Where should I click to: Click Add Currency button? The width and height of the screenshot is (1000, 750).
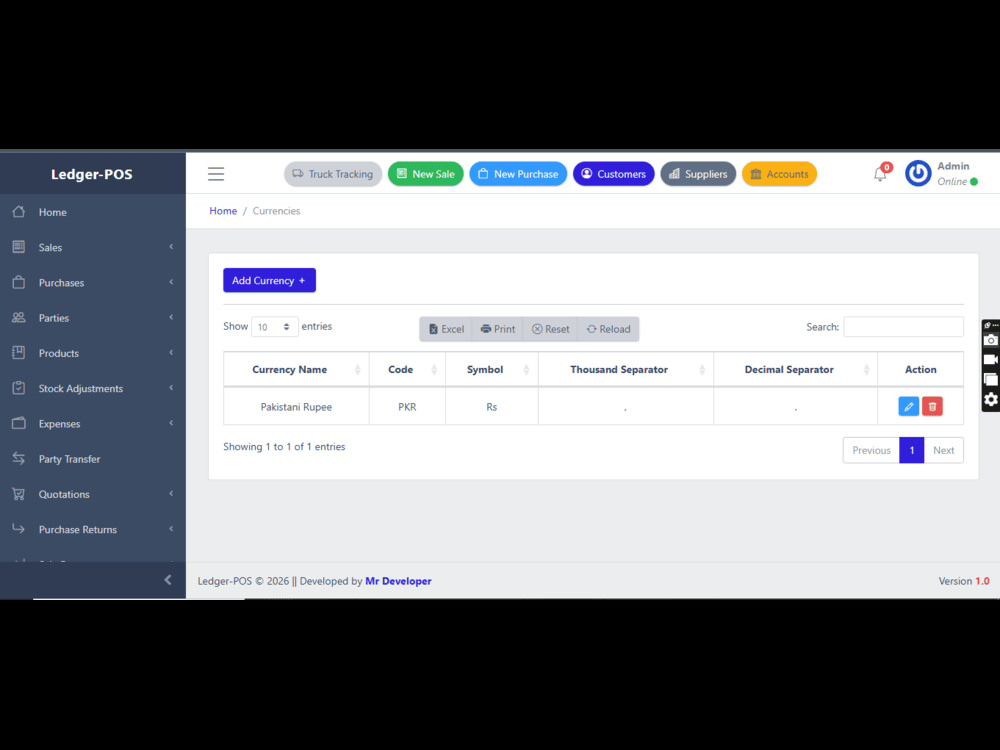pyautogui.click(x=269, y=281)
